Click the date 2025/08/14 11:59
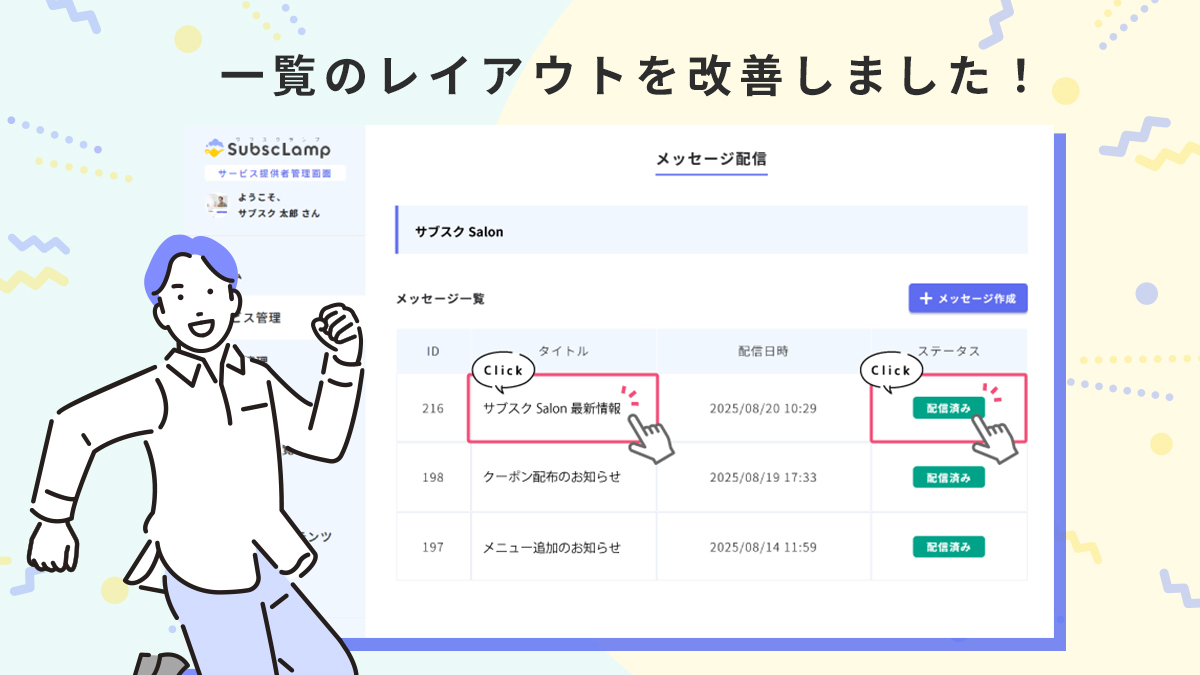The height and width of the screenshot is (675, 1200). coord(763,547)
